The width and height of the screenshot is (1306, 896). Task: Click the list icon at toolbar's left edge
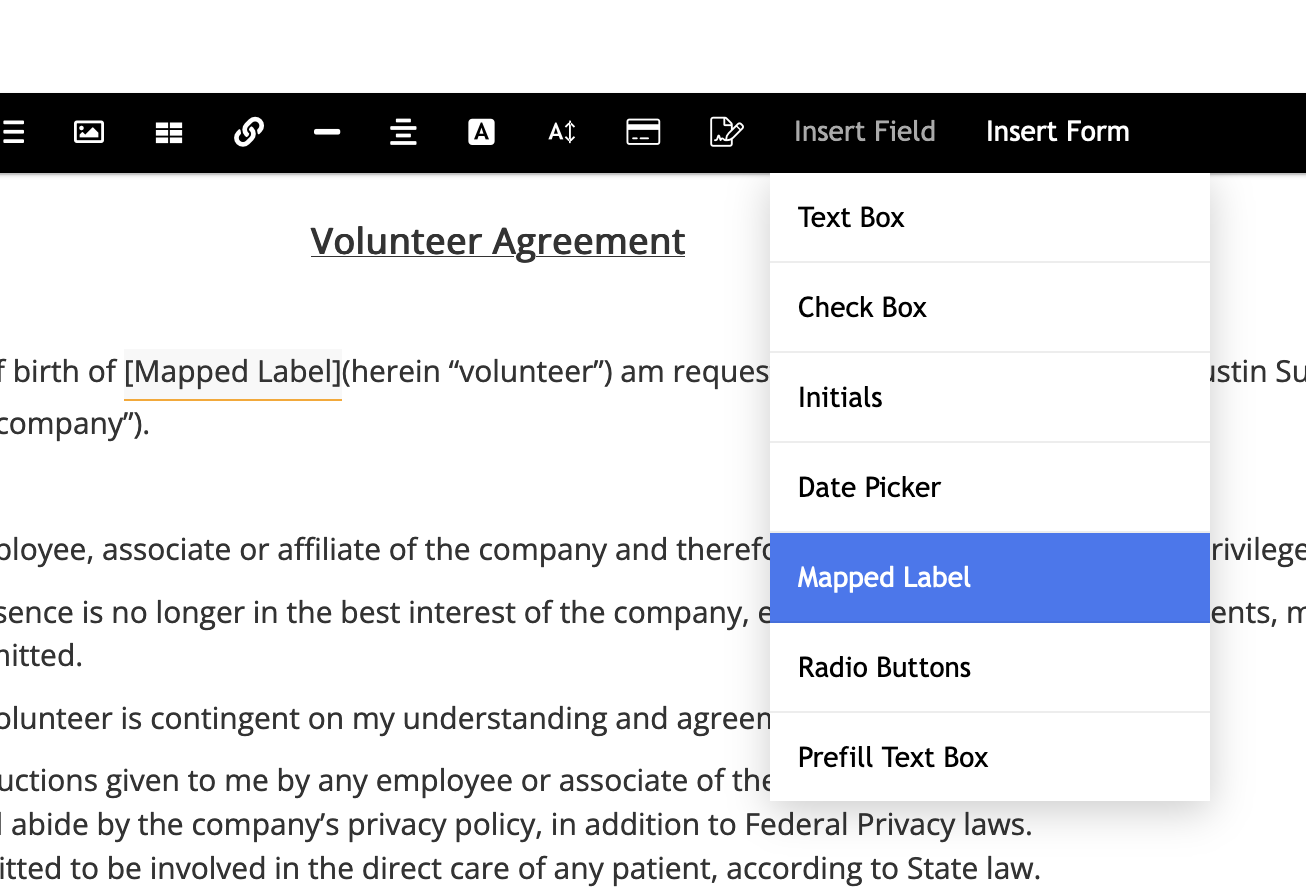[x=13, y=132]
